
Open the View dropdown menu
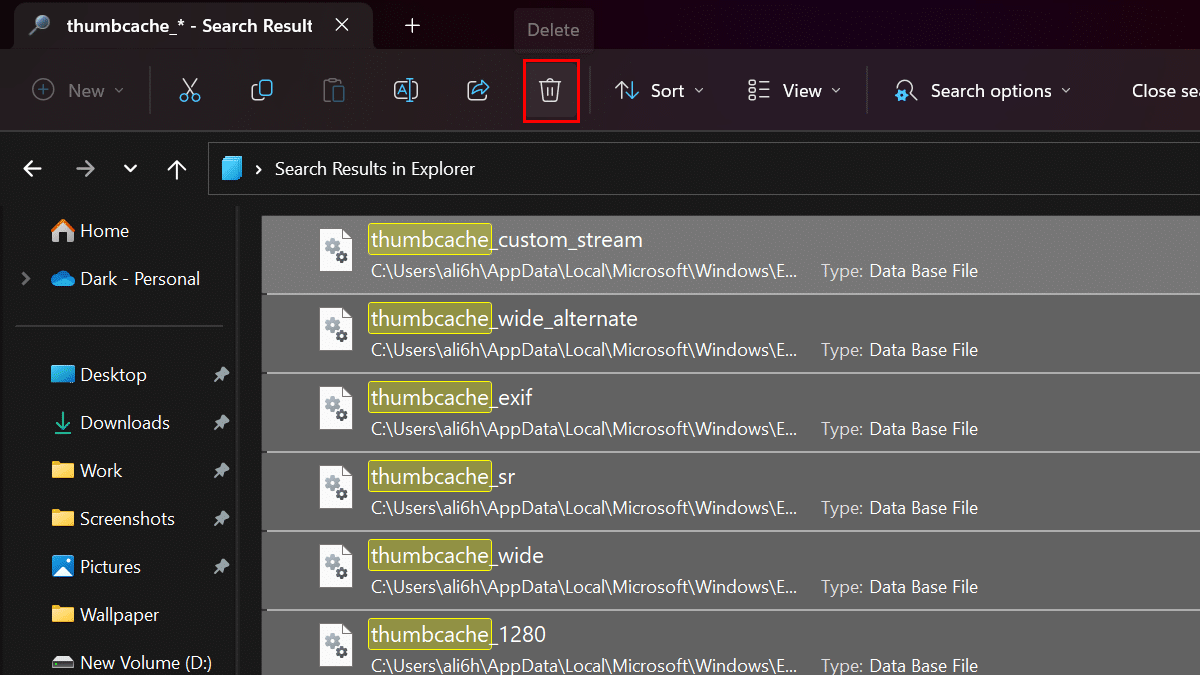click(x=794, y=91)
